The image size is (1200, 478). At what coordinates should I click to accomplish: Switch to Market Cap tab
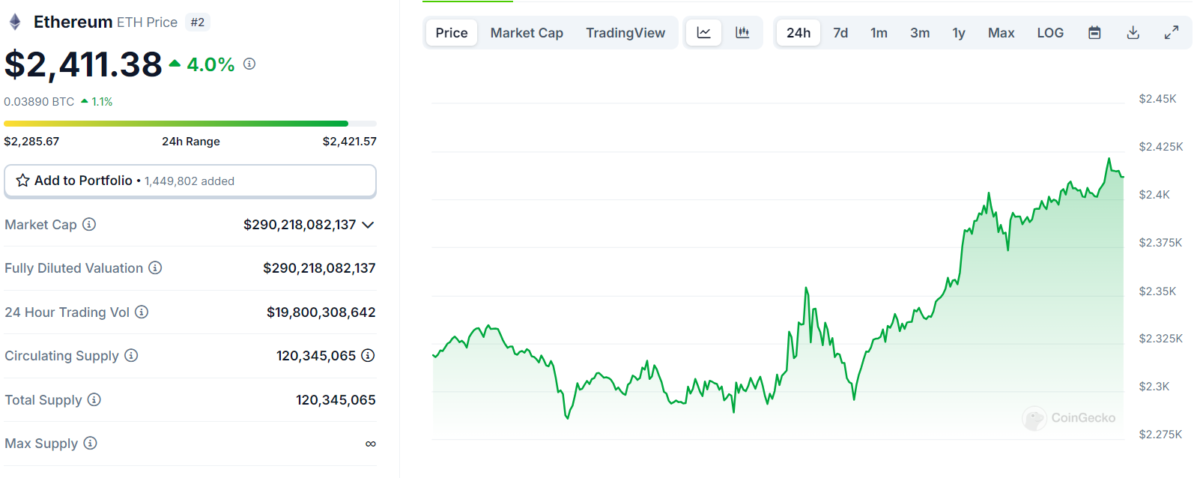(x=526, y=33)
